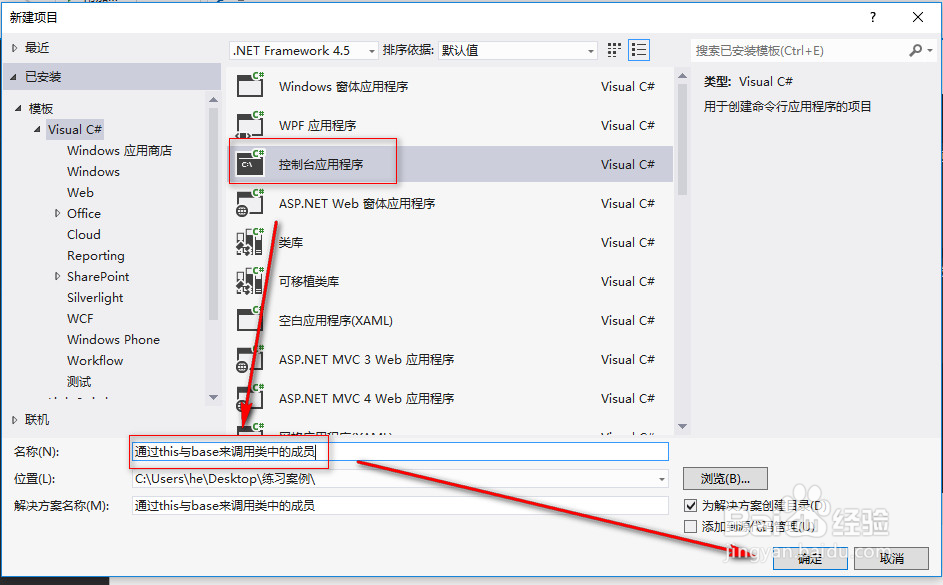The image size is (943, 585).
Task: Select the Reporting tree item
Action: 96,256
